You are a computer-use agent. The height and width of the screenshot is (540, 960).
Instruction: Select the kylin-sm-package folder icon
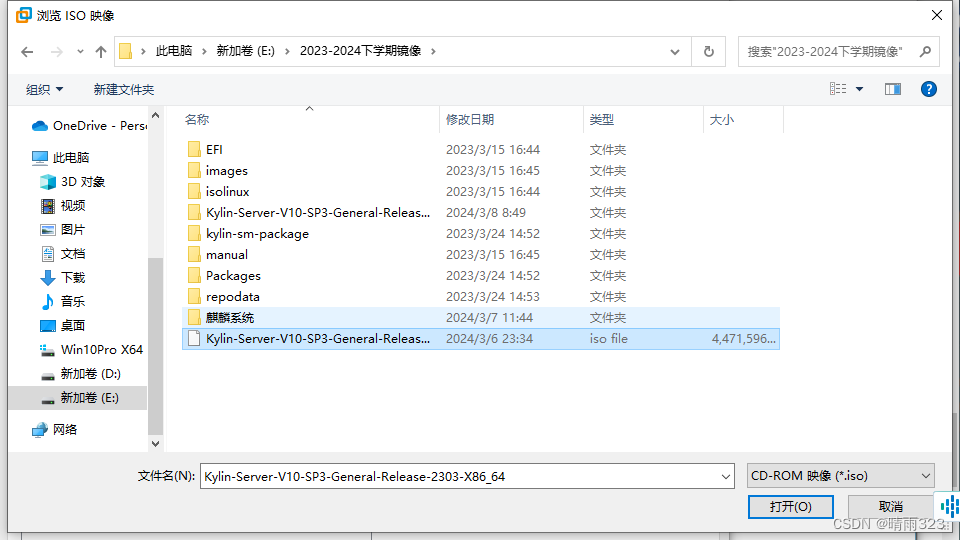click(194, 233)
